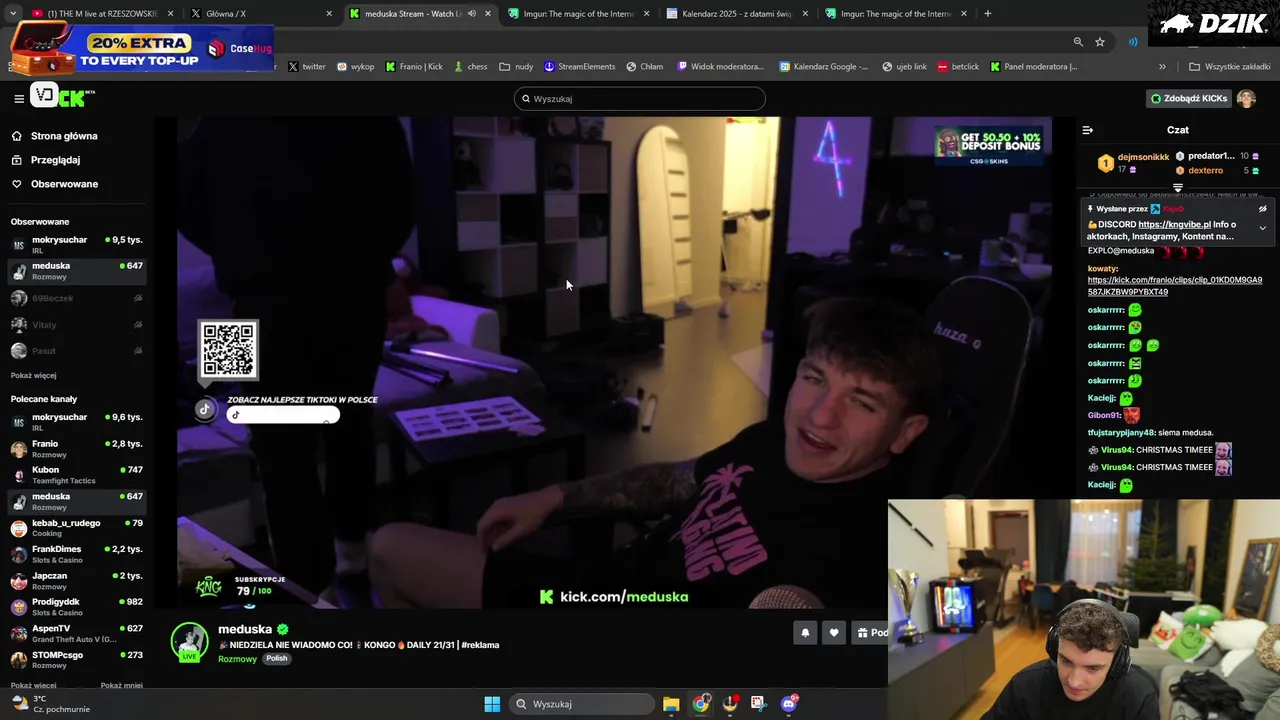Open recommended channel kebab_u_rudego
Image resolution: width=1280 pixels, height=720 pixels.
click(x=76, y=528)
